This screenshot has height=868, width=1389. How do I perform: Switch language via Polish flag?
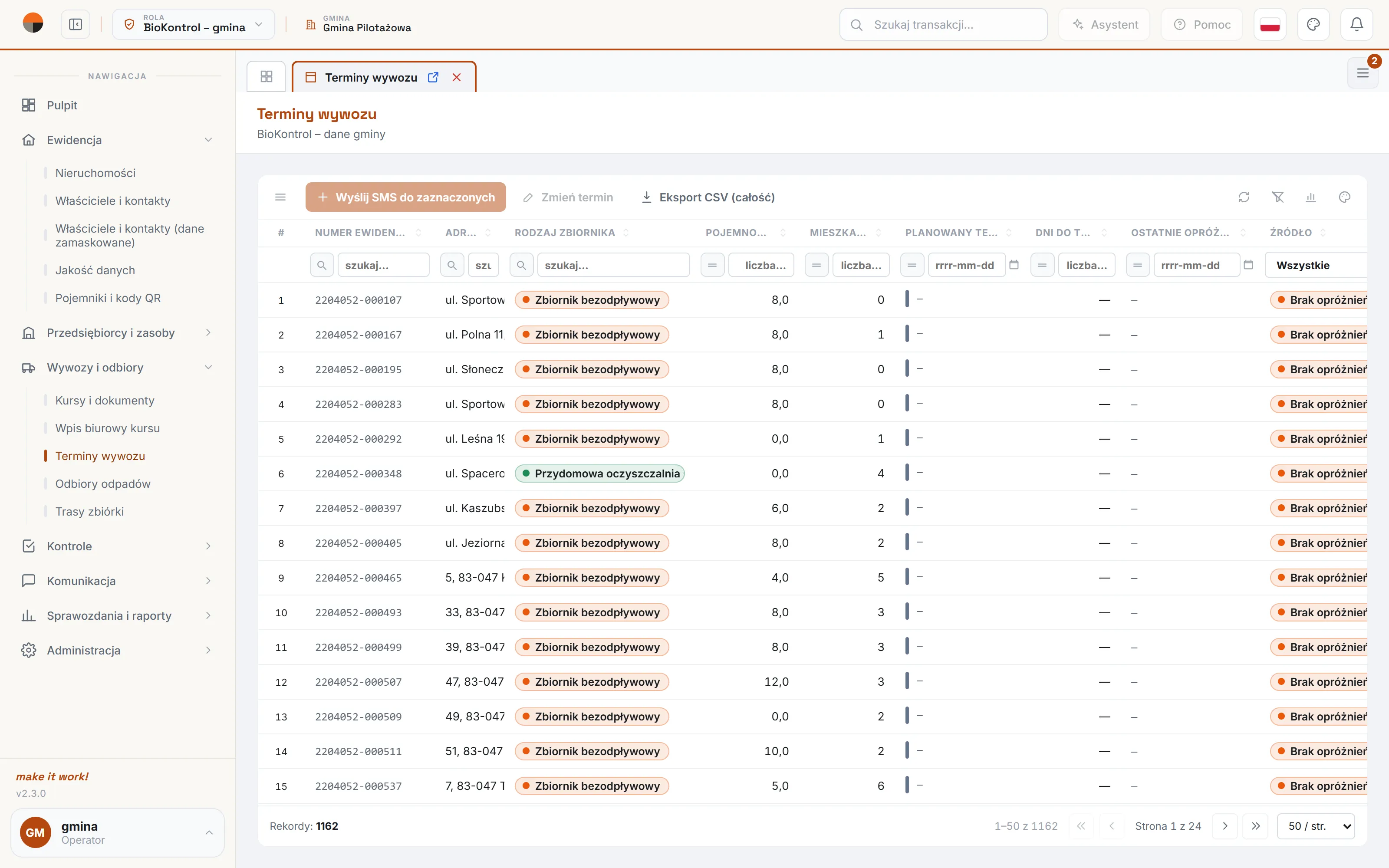point(1270,25)
